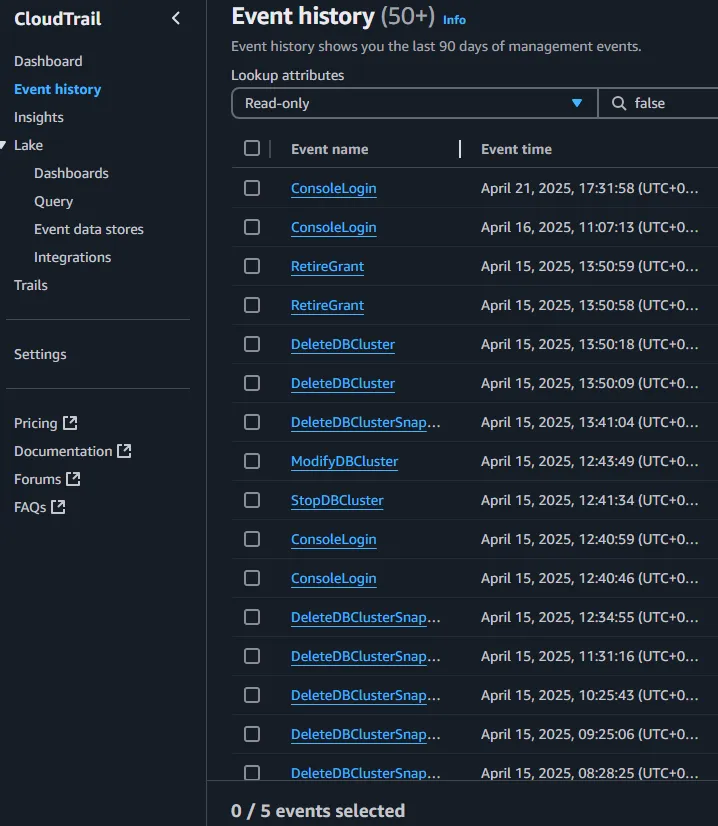Navigate to Trails in the sidebar

click(31, 285)
